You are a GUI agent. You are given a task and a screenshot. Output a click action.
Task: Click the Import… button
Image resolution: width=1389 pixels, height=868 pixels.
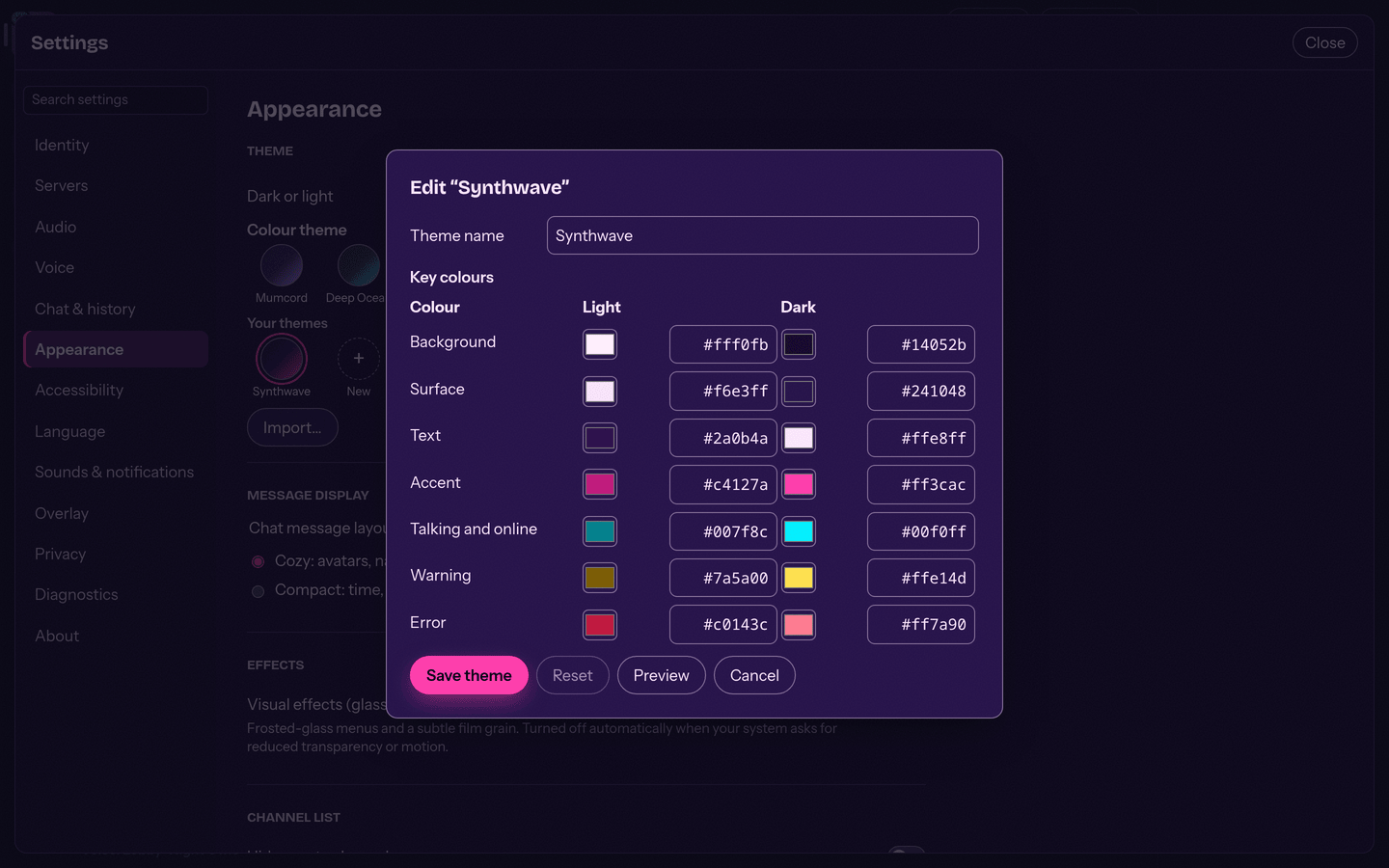pos(292,427)
